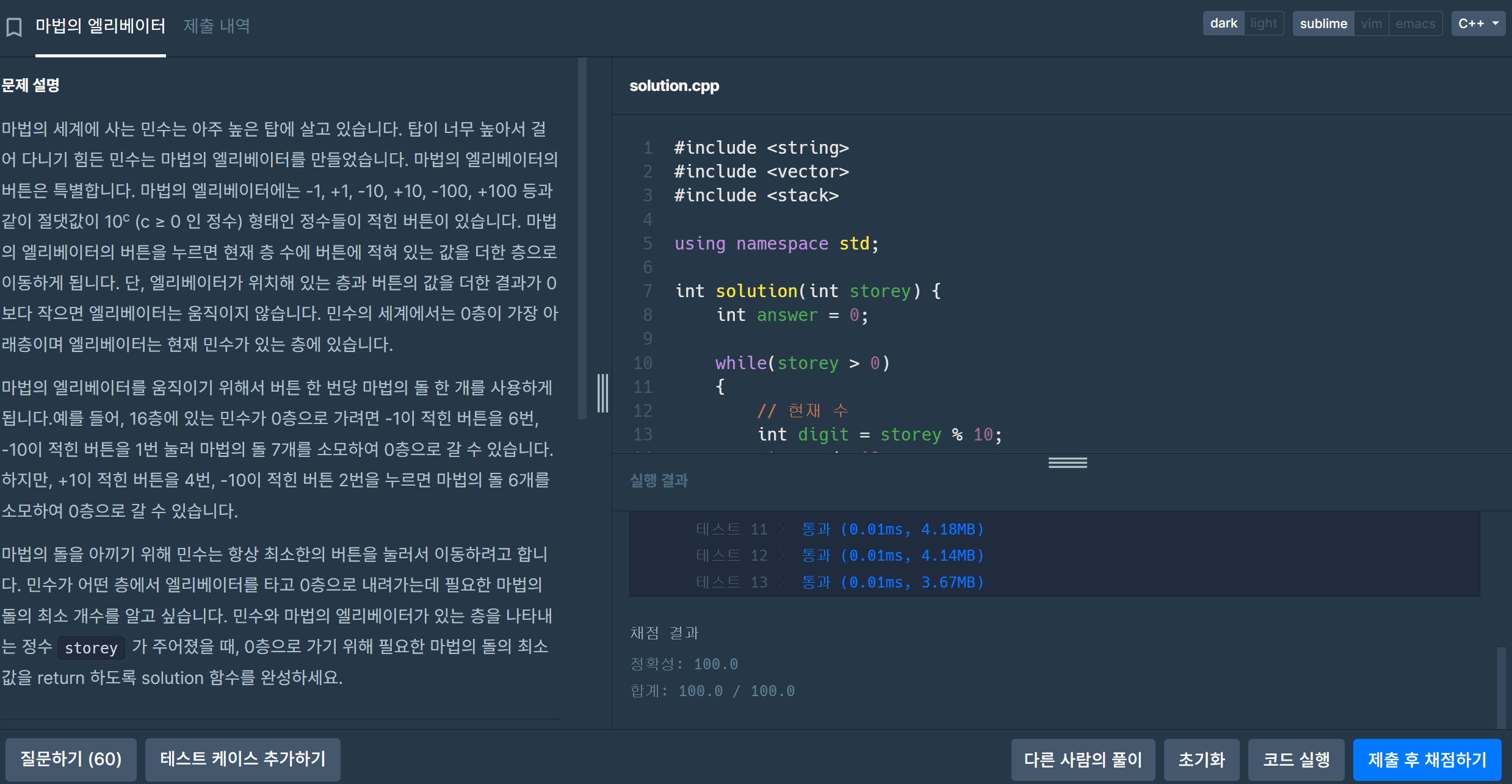Select the 마법의 엘리베이터 tab
1512x784 pixels.
(101, 26)
